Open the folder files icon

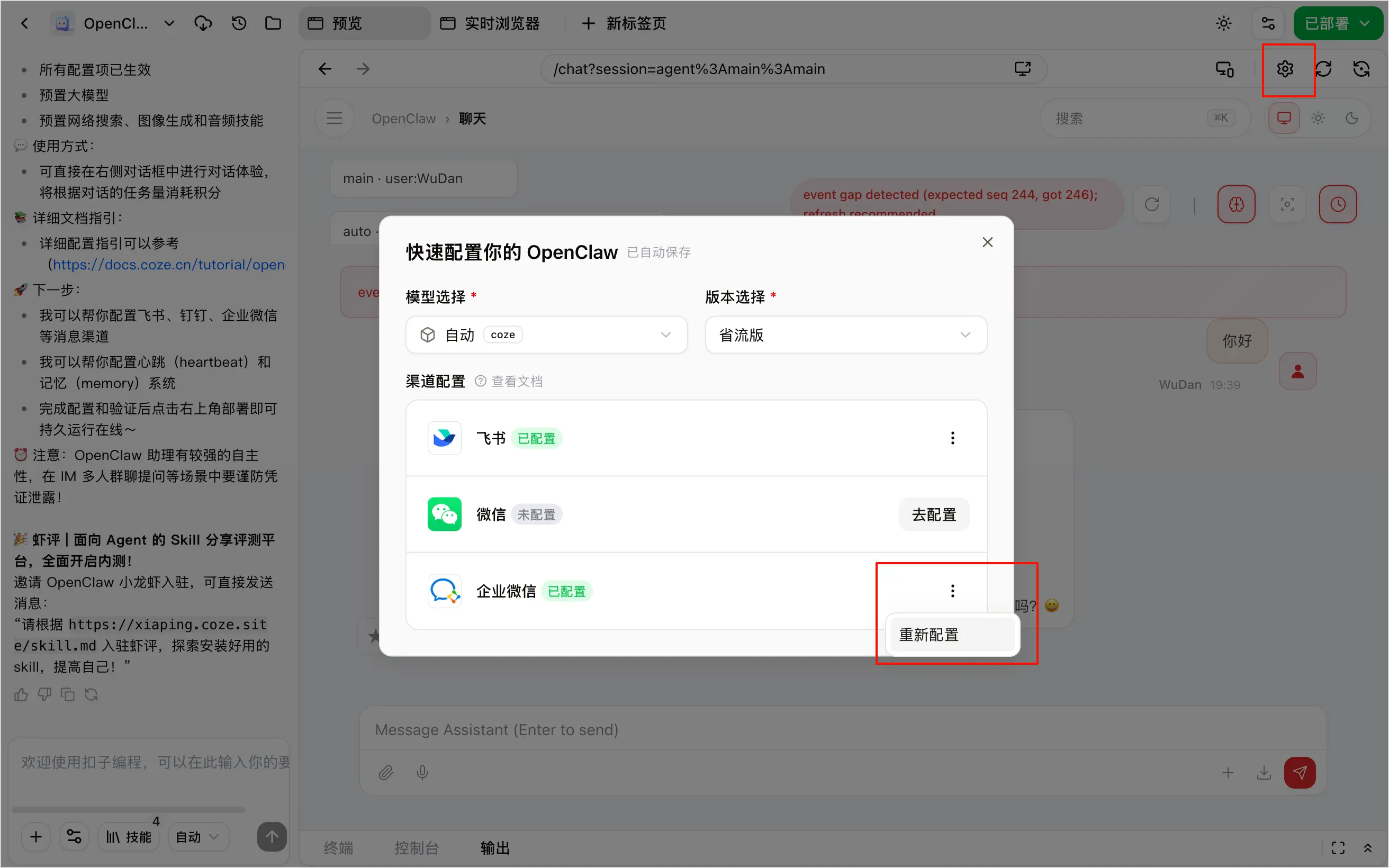(273, 23)
